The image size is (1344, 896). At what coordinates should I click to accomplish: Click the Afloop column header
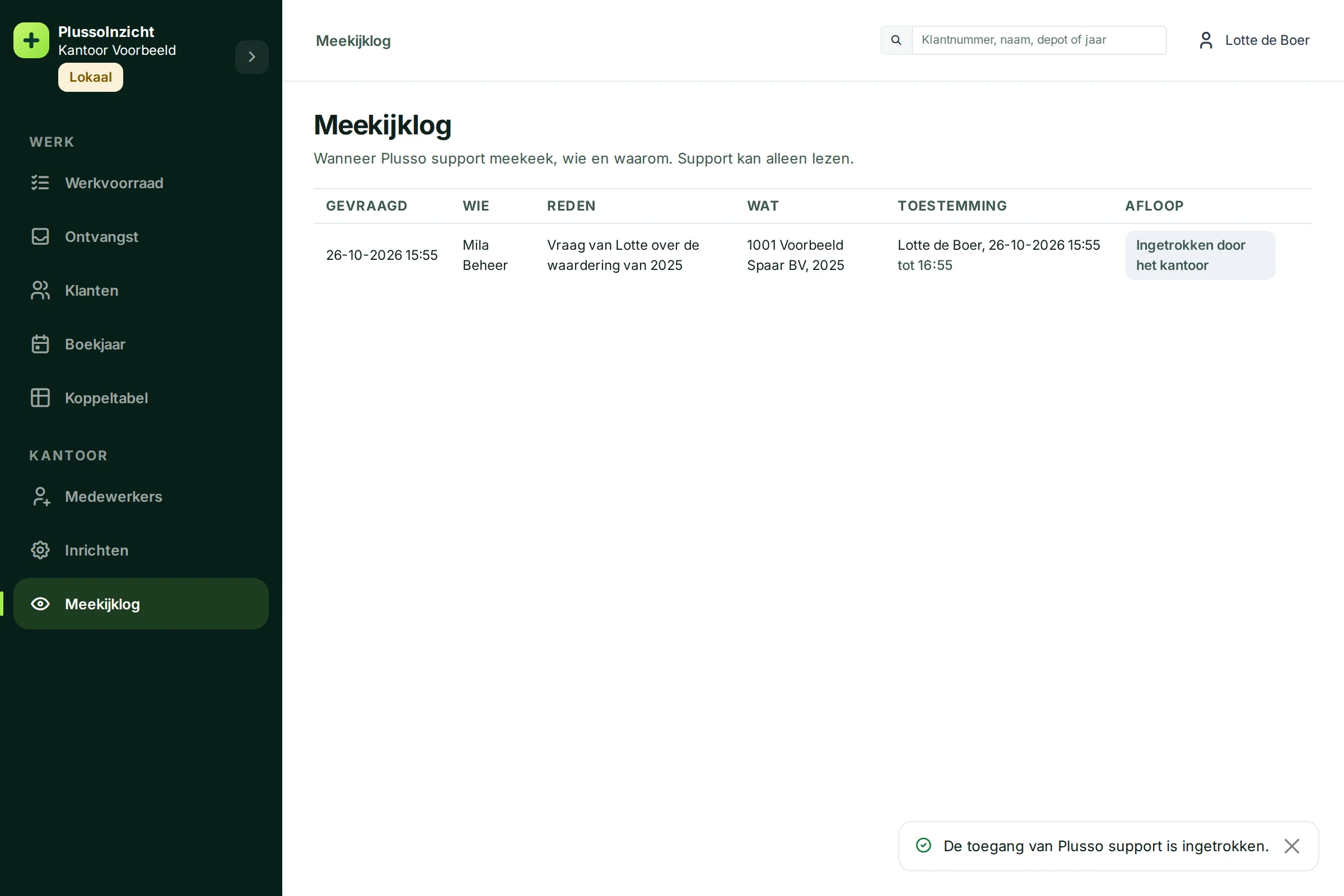[1154, 206]
